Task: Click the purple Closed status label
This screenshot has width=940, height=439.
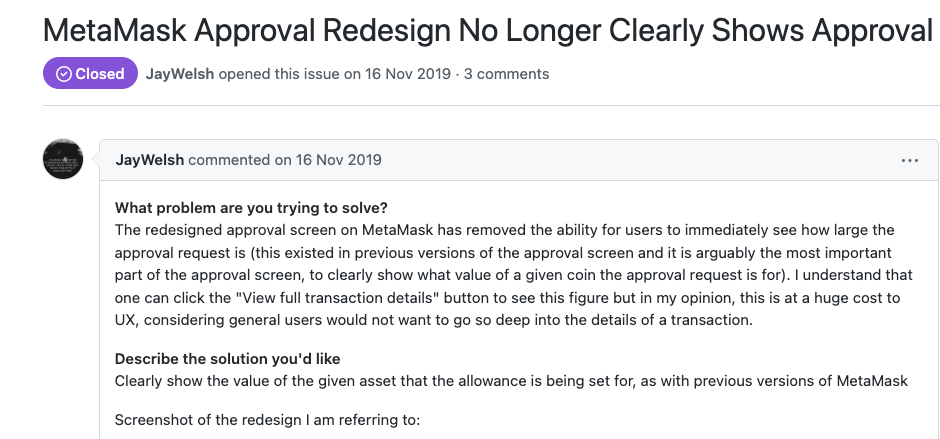Action: [90, 74]
